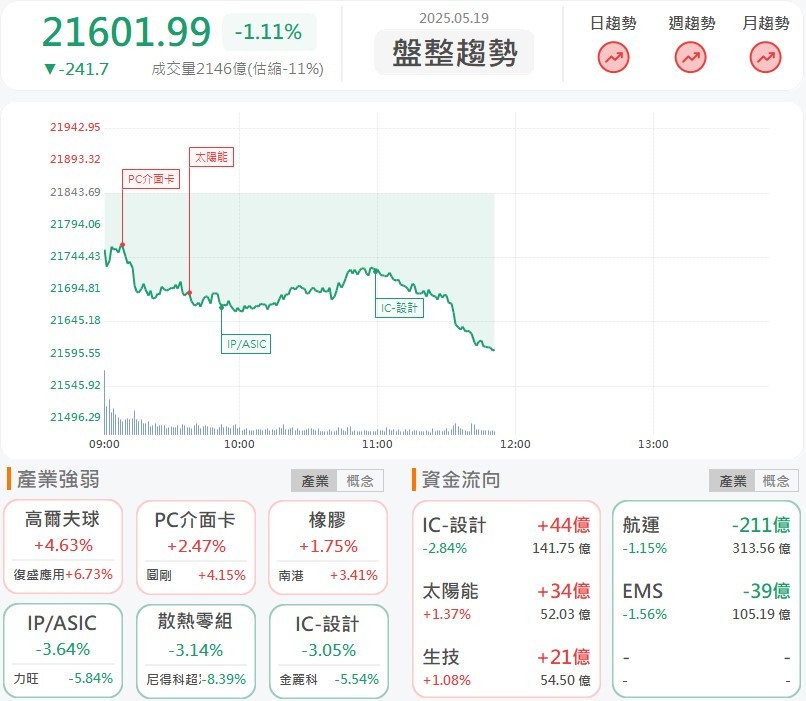
Task: Click the IP/ASIC marker label on chart
Action: (x=246, y=344)
